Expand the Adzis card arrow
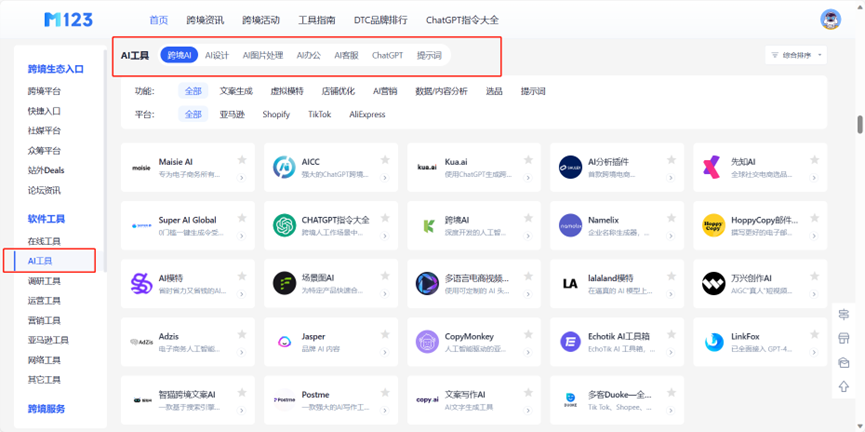This screenshot has height=432, width=865. tap(242, 352)
